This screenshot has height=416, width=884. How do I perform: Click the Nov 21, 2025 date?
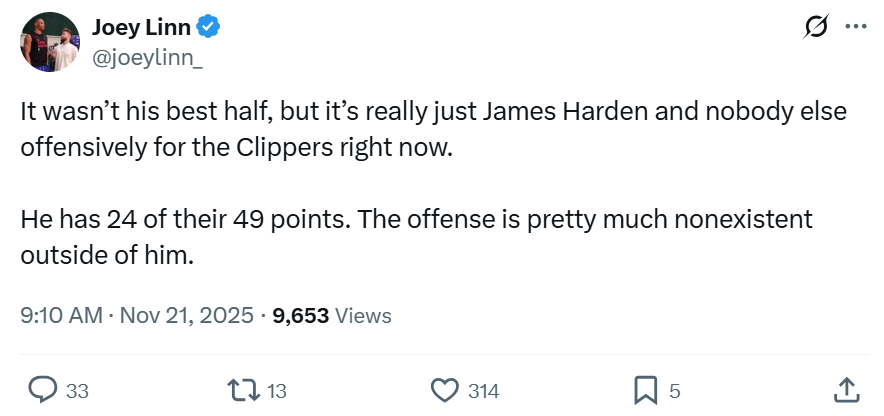[x=186, y=316]
